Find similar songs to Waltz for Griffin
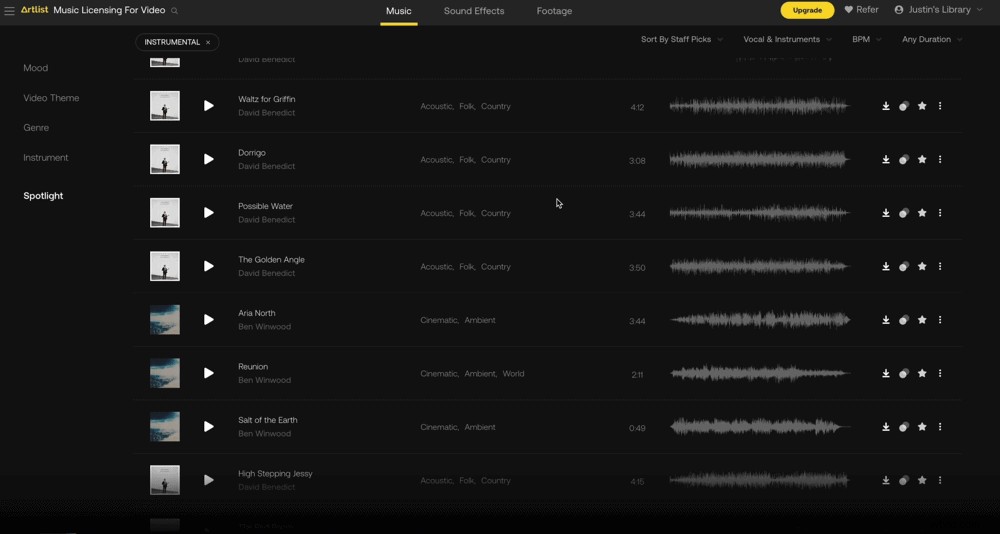This screenshot has width=1000, height=534. [904, 107]
